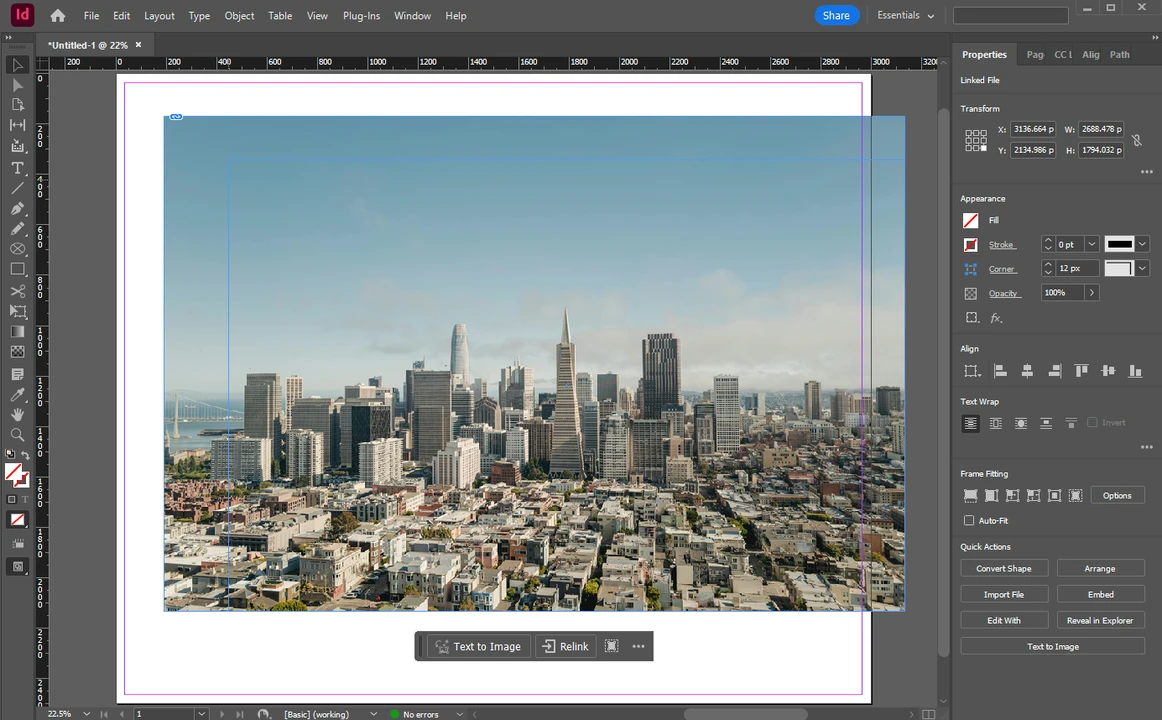The width and height of the screenshot is (1162, 720).
Task: Click the Embed button
Action: (x=1100, y=595)
